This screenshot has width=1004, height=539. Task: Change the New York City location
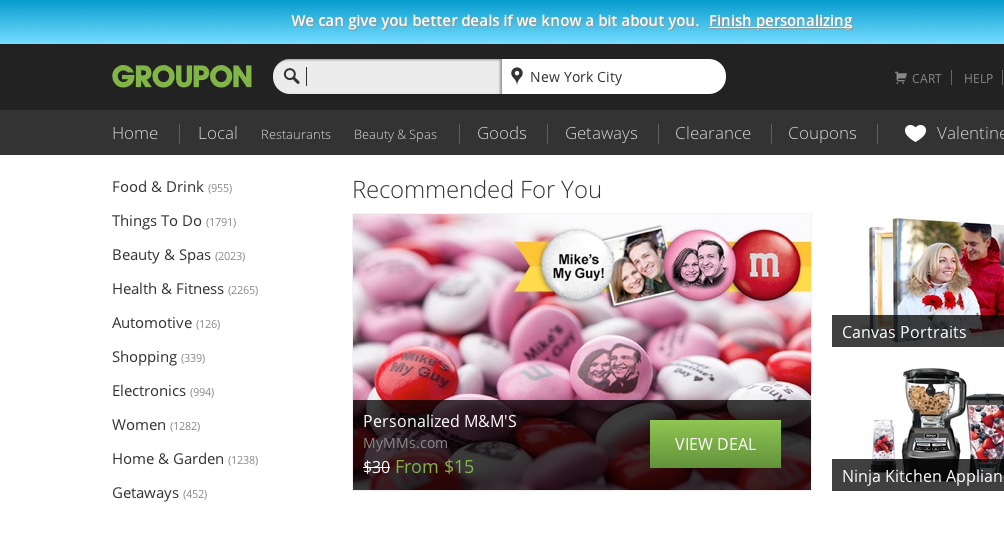click(x=613, y=77)
